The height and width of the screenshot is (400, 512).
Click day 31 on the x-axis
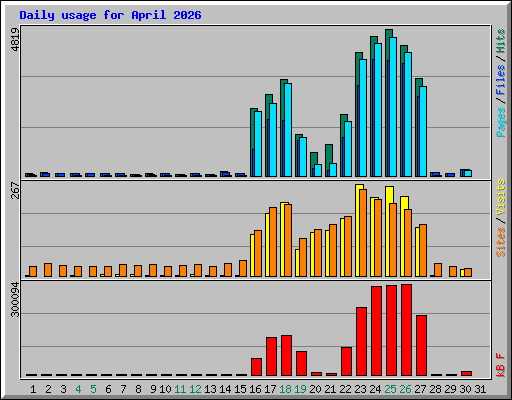pos(480,389)
